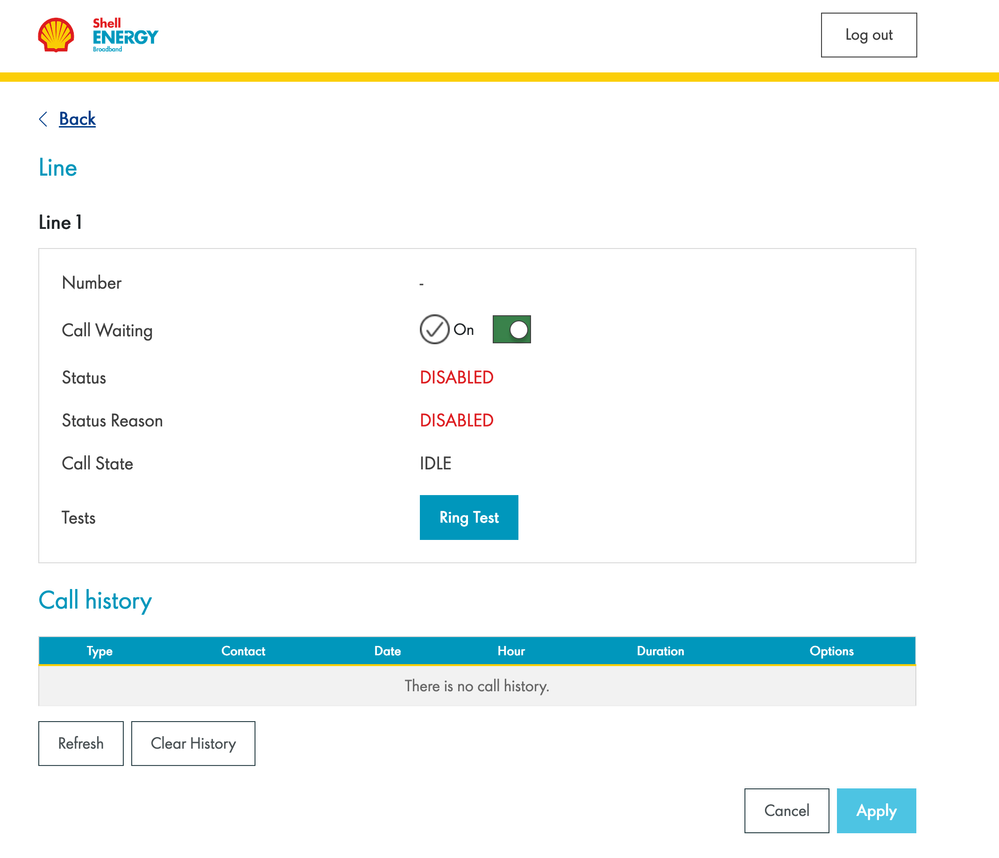Click the Hour column header
This screenshot has width=999, height=858.
(511, 651)
